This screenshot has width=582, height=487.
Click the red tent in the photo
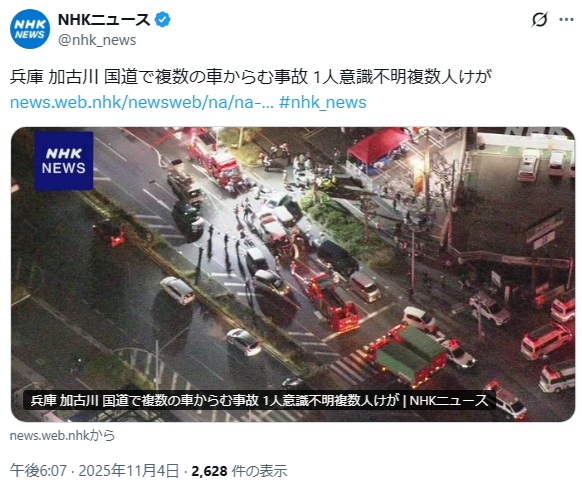click(x=376, y=147)
